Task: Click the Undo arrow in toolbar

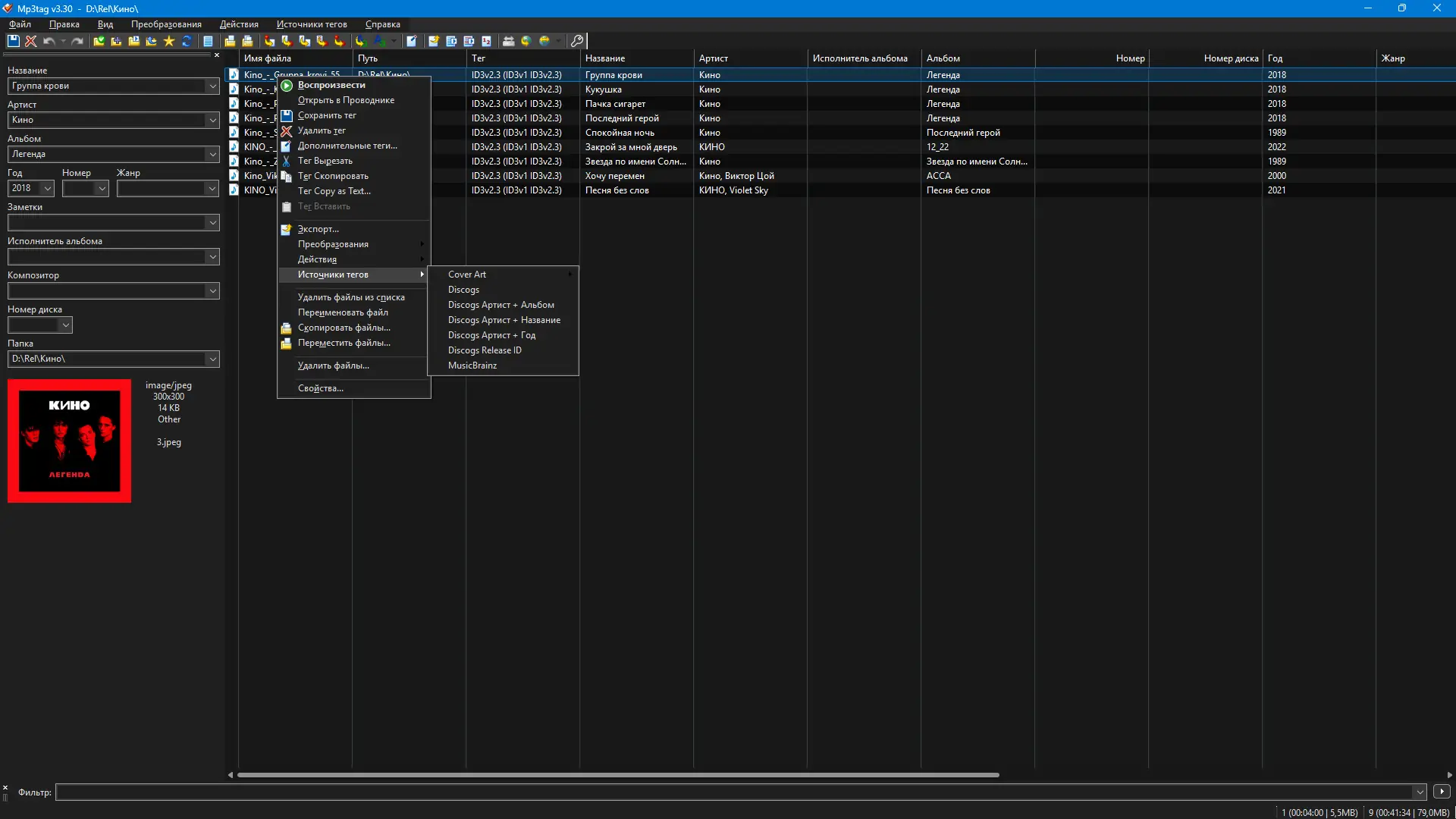Action: pyautogui.click(x=49, y=41)
